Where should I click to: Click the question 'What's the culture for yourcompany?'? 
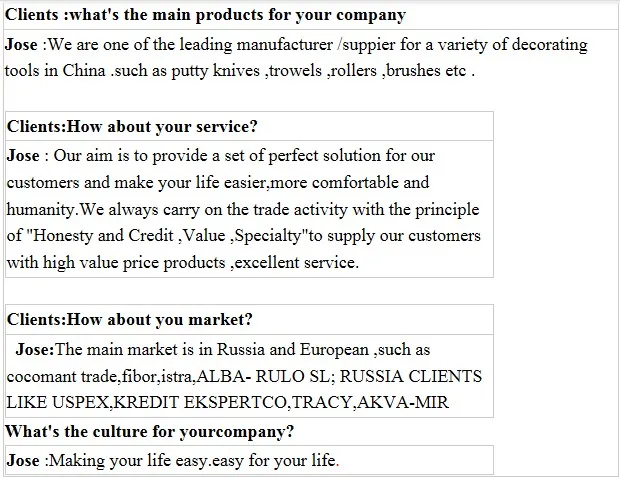click(150, 432)
